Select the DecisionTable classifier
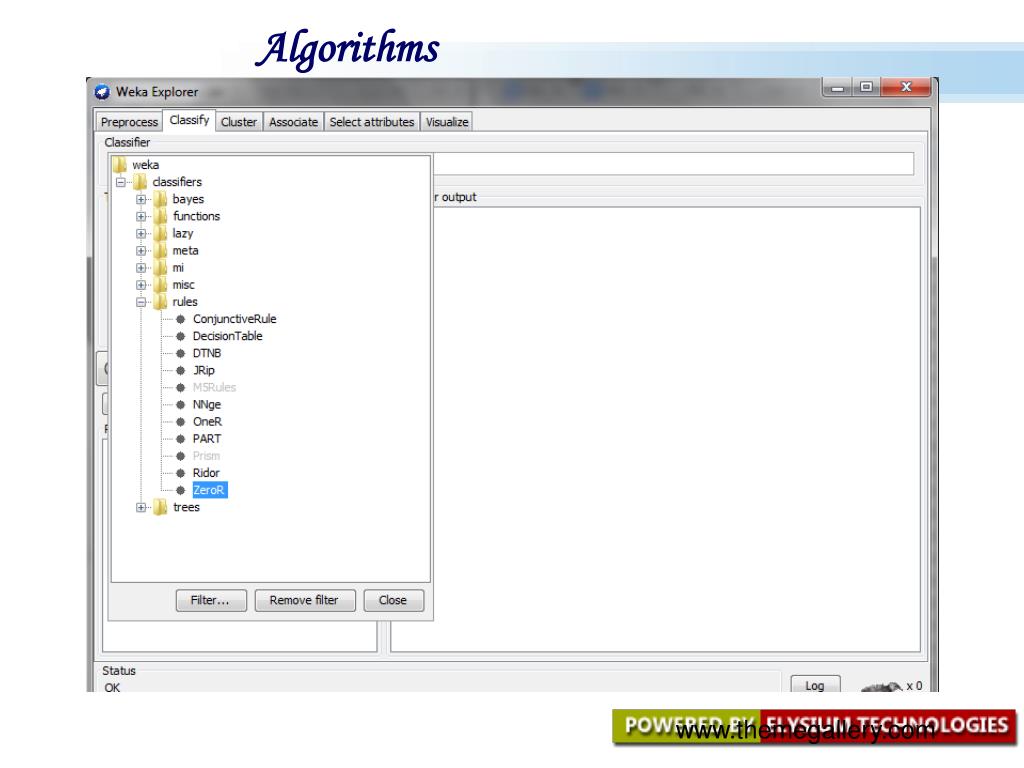The image size is (1024, 768). click(x=227, y=336)
